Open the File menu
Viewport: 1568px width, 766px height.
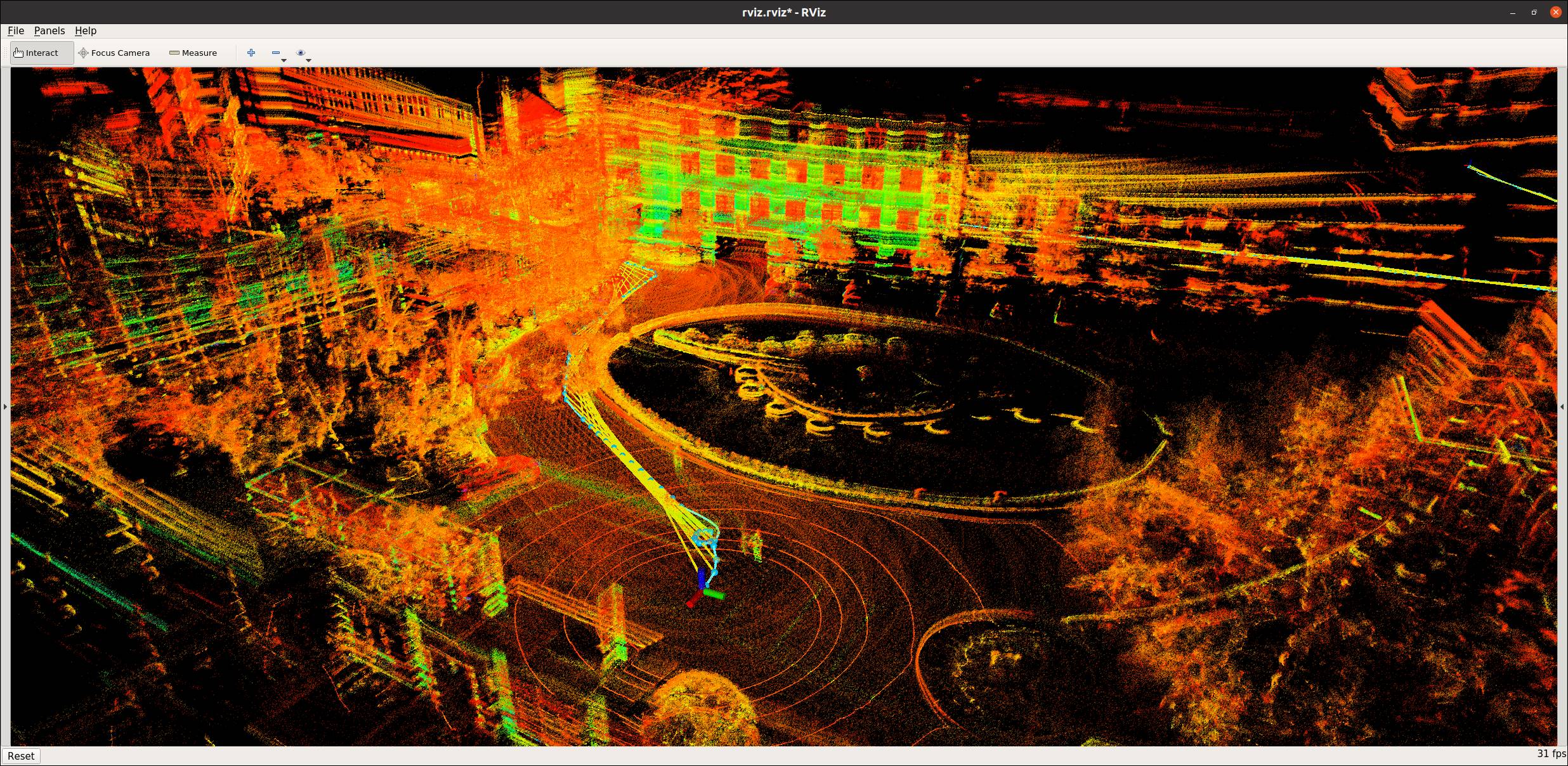[x=16, y=30]
